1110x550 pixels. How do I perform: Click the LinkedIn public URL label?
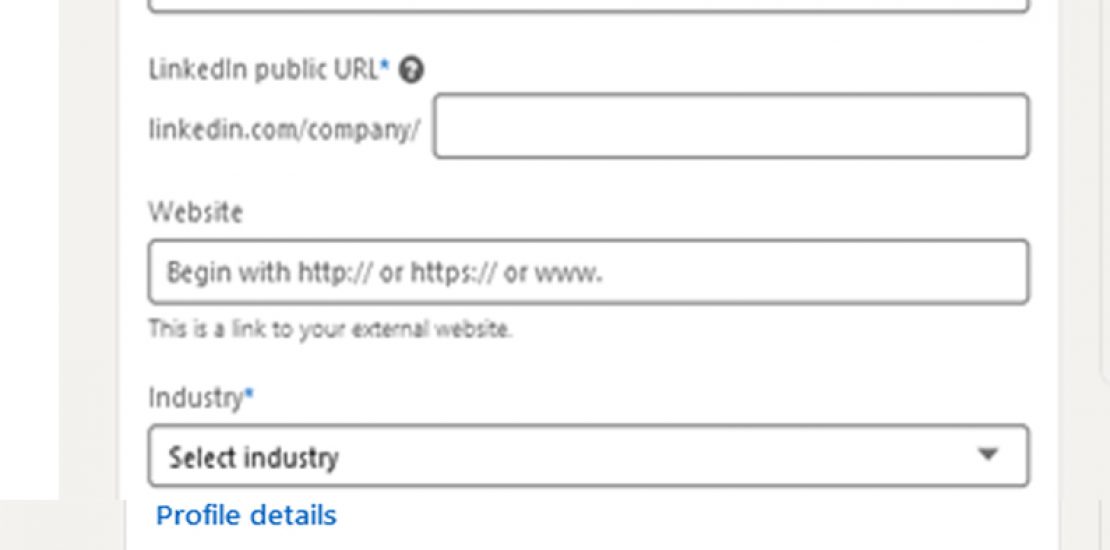click(x=264, y=70)
